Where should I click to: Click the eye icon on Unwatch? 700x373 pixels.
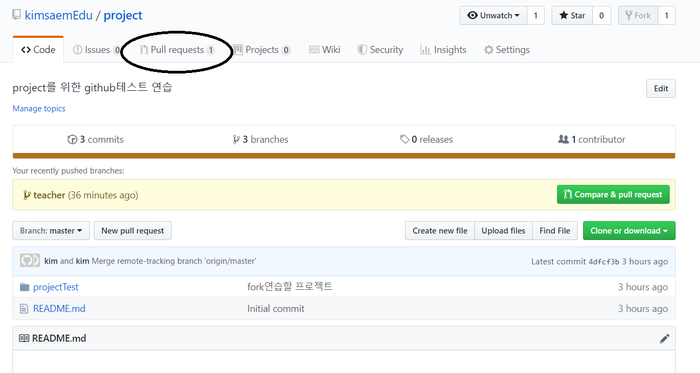(x=472, y=16)
